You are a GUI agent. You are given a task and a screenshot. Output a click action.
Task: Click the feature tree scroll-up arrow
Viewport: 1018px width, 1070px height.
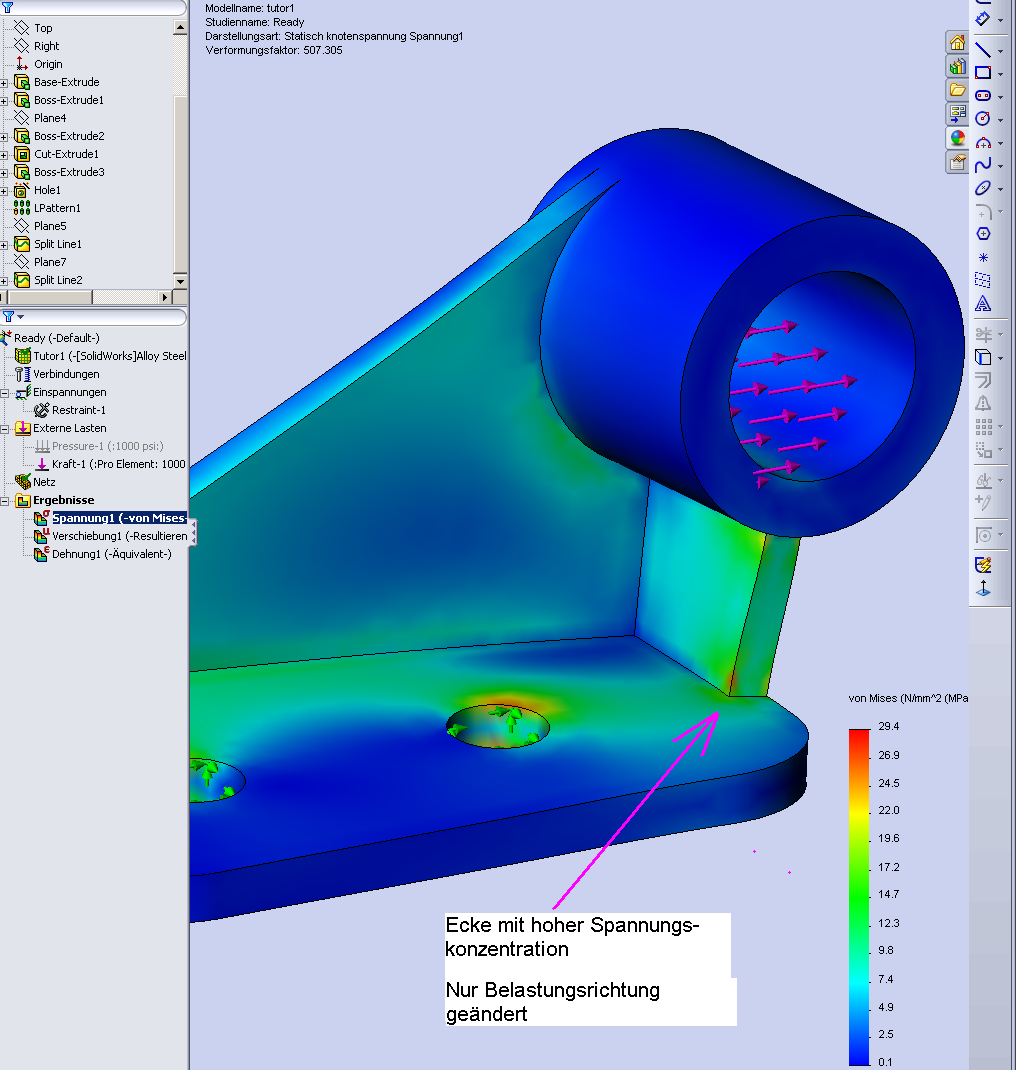point(180,27)
